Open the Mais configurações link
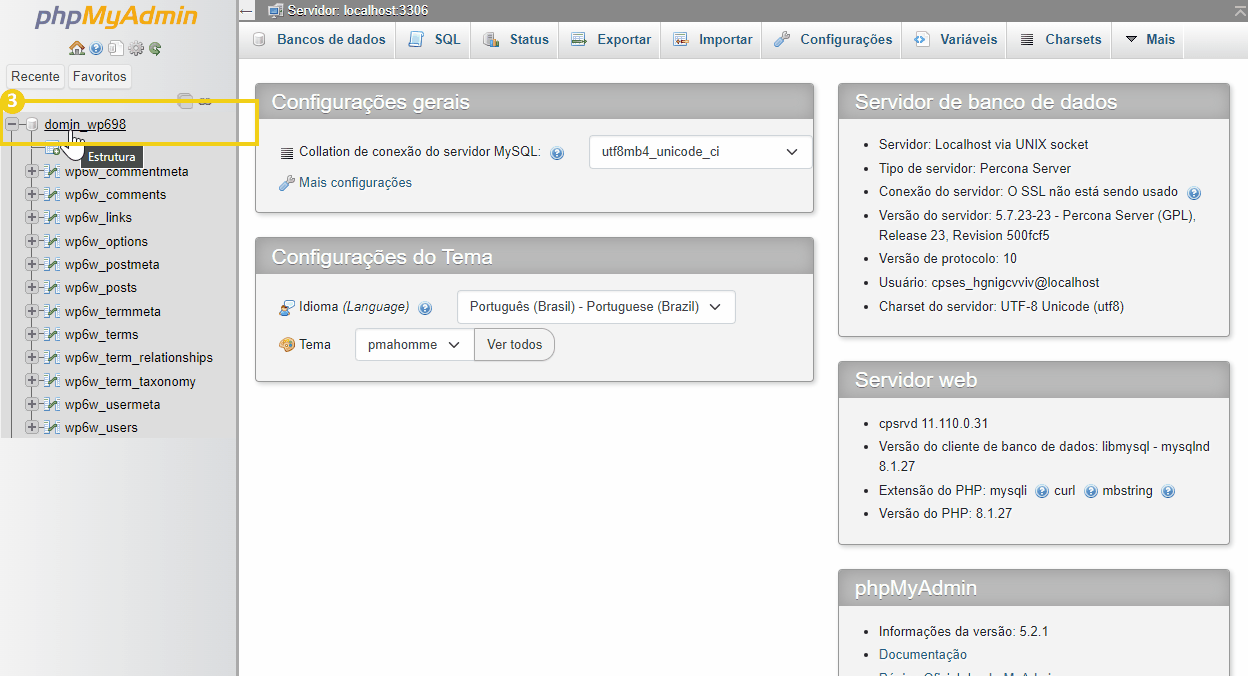This screenshot has width=1248, height=676. point(355,182)
